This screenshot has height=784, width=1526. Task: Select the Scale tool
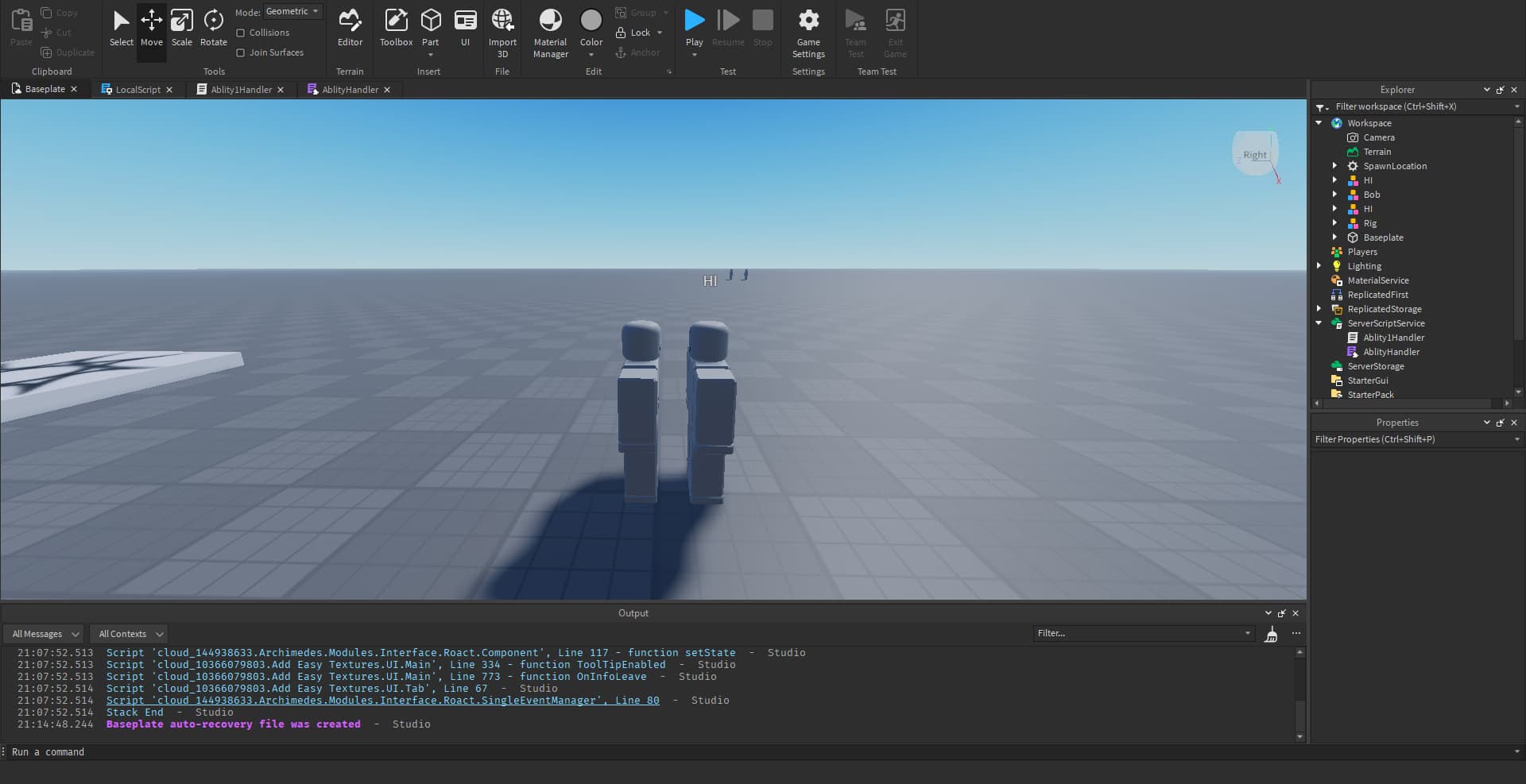181,28
